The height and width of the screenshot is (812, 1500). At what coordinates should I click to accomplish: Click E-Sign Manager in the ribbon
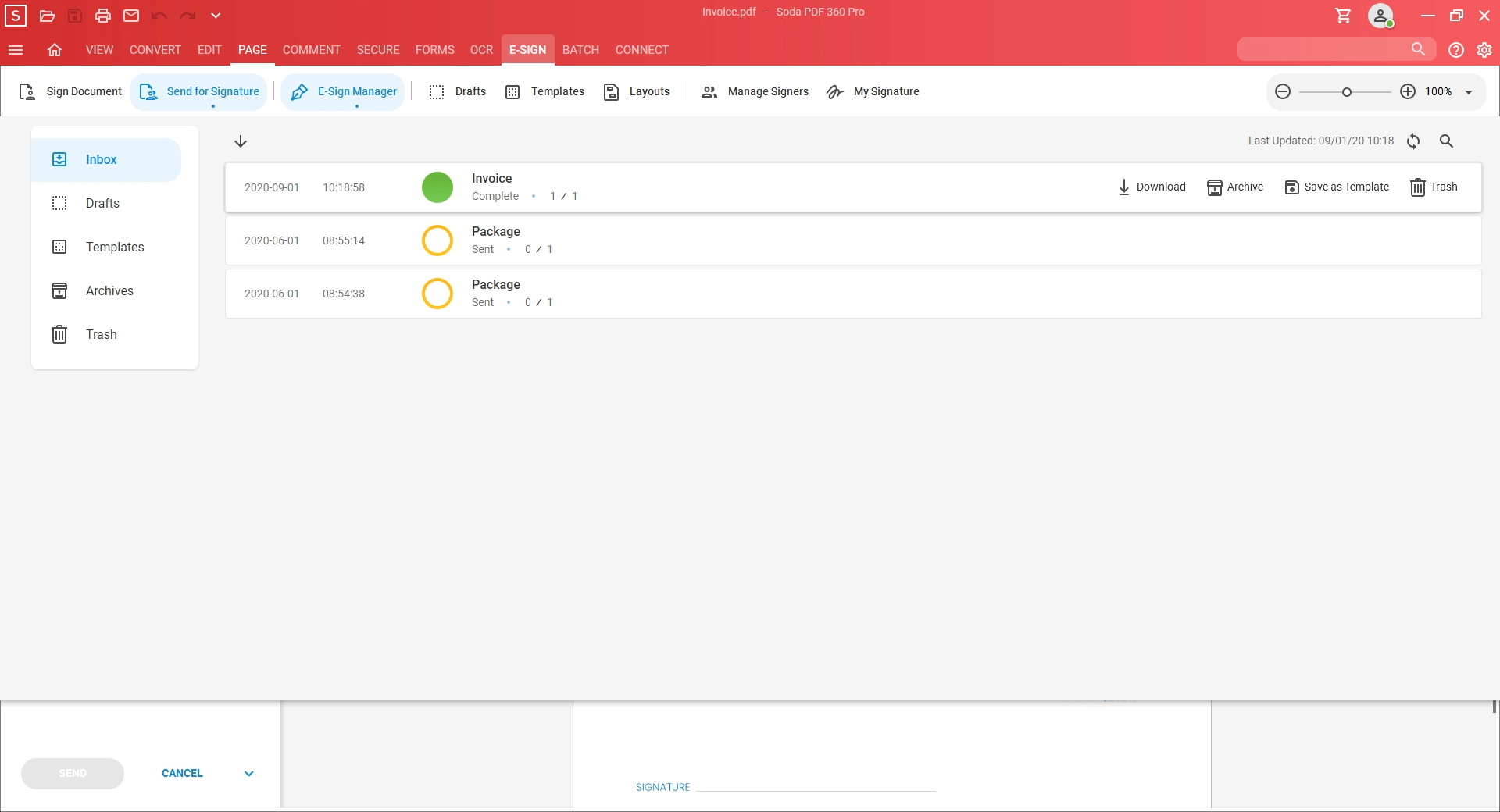(x=343, y=92)
